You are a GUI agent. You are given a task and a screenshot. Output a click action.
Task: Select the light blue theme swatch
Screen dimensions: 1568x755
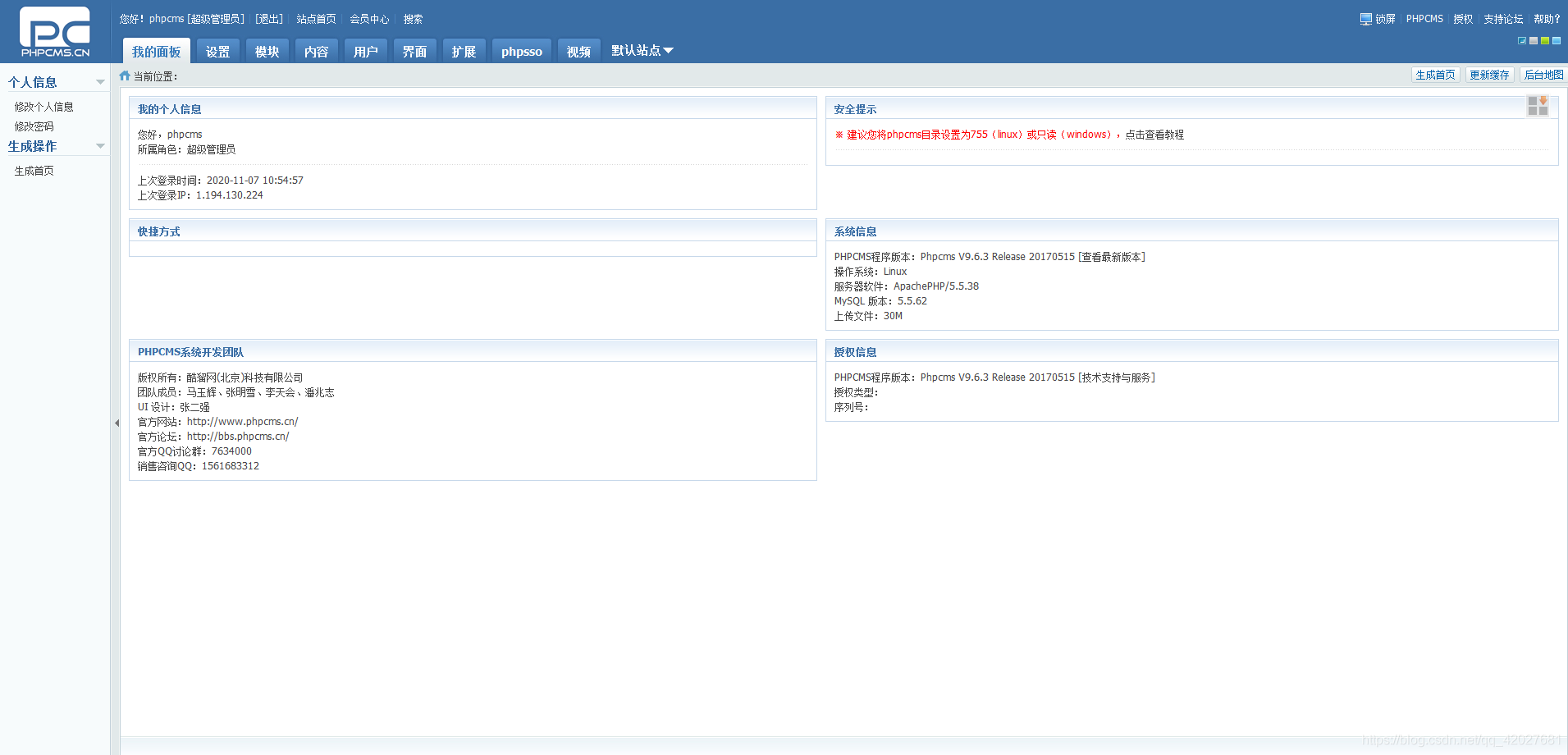[1557, 41]
